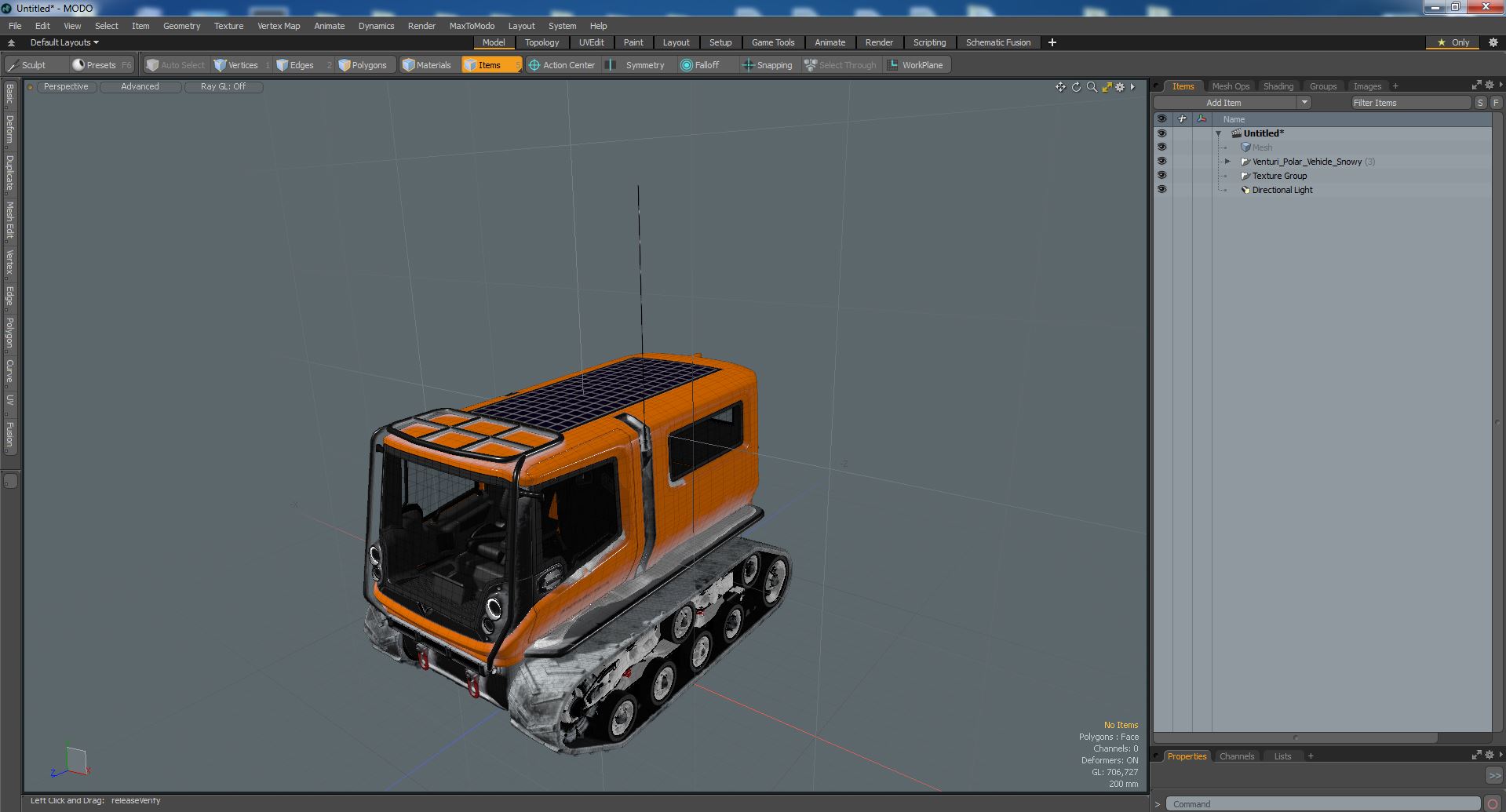Click the Add Item button
Screen dimensions: 1506x812
coord(1224,103)
